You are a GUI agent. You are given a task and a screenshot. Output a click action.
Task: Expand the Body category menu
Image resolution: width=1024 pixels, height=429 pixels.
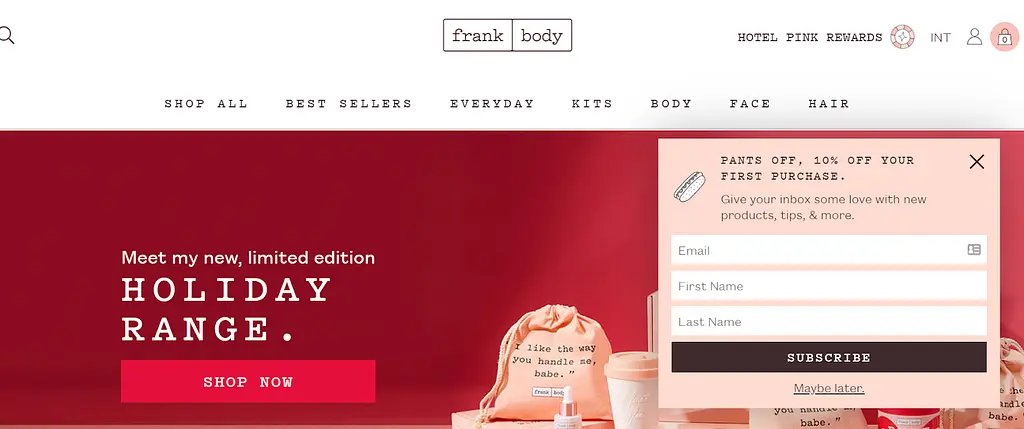(x=671, y=104)
